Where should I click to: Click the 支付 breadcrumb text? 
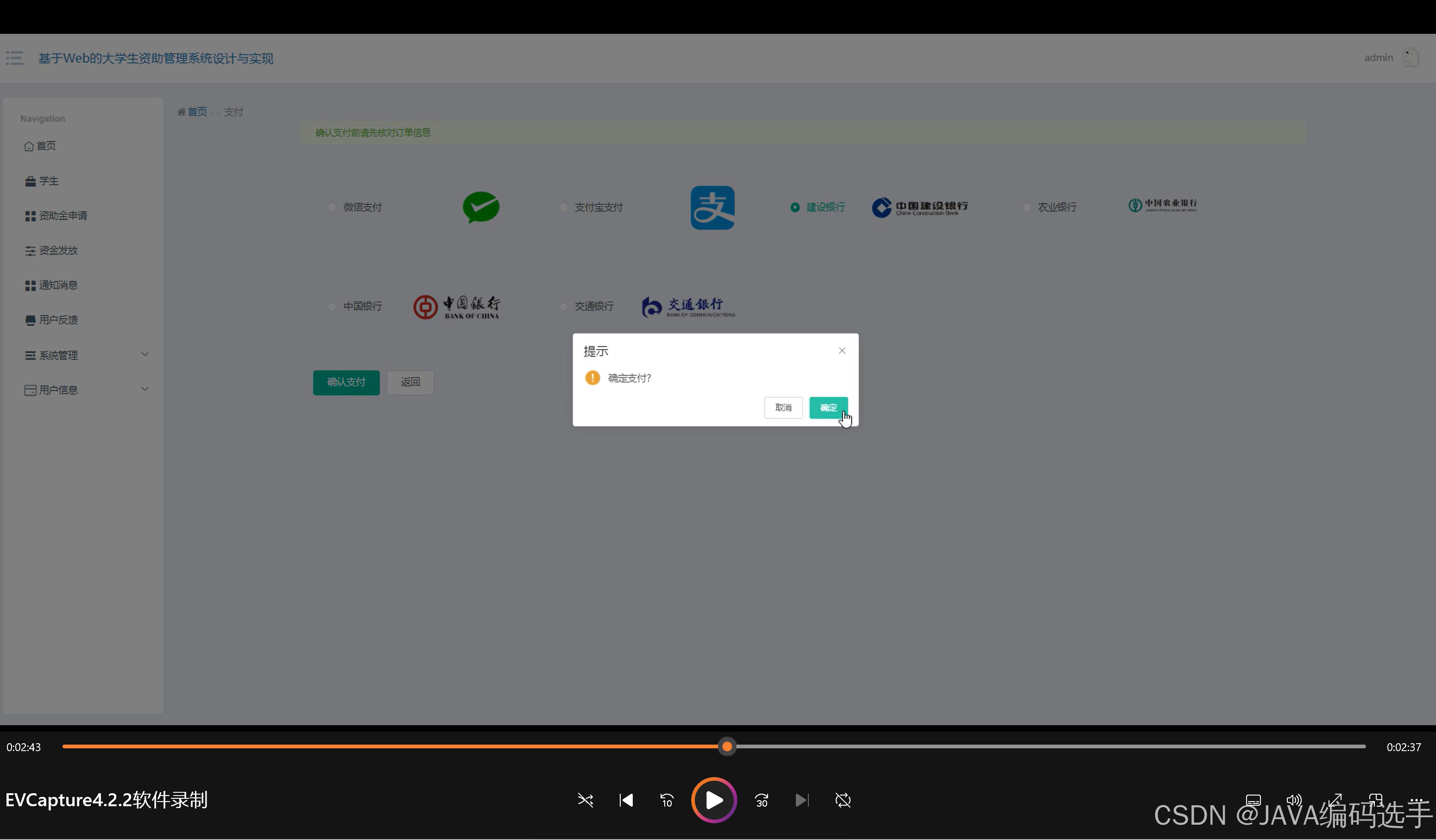[x=233, y=112]
